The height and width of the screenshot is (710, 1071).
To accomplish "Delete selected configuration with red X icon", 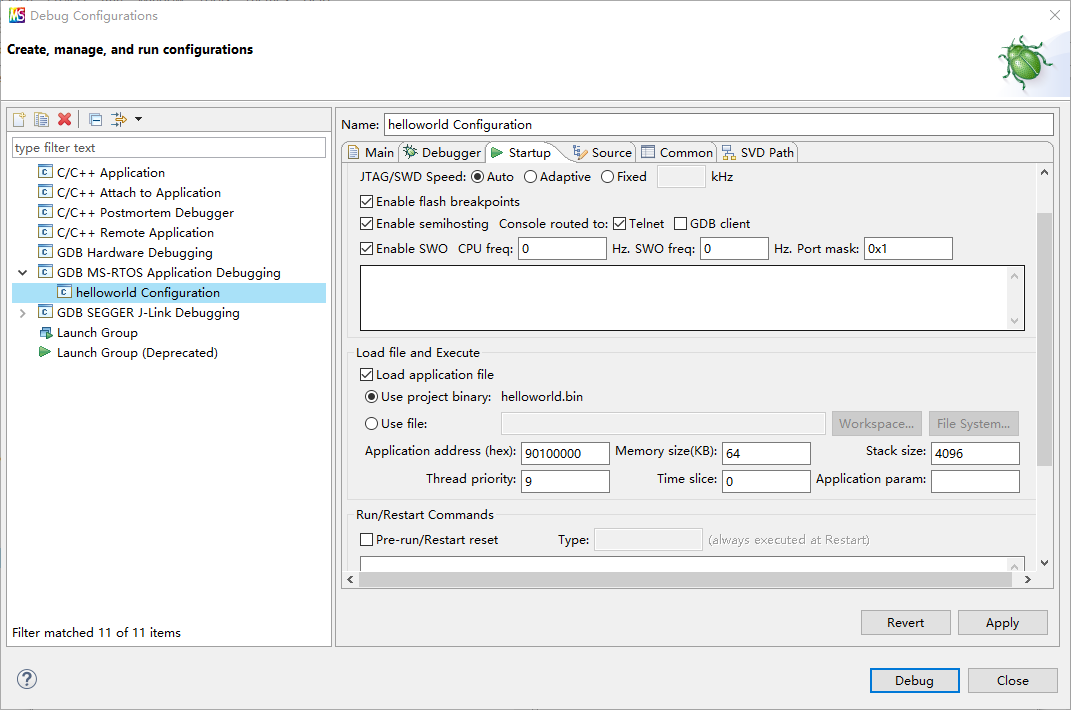I will coord(65,120).
